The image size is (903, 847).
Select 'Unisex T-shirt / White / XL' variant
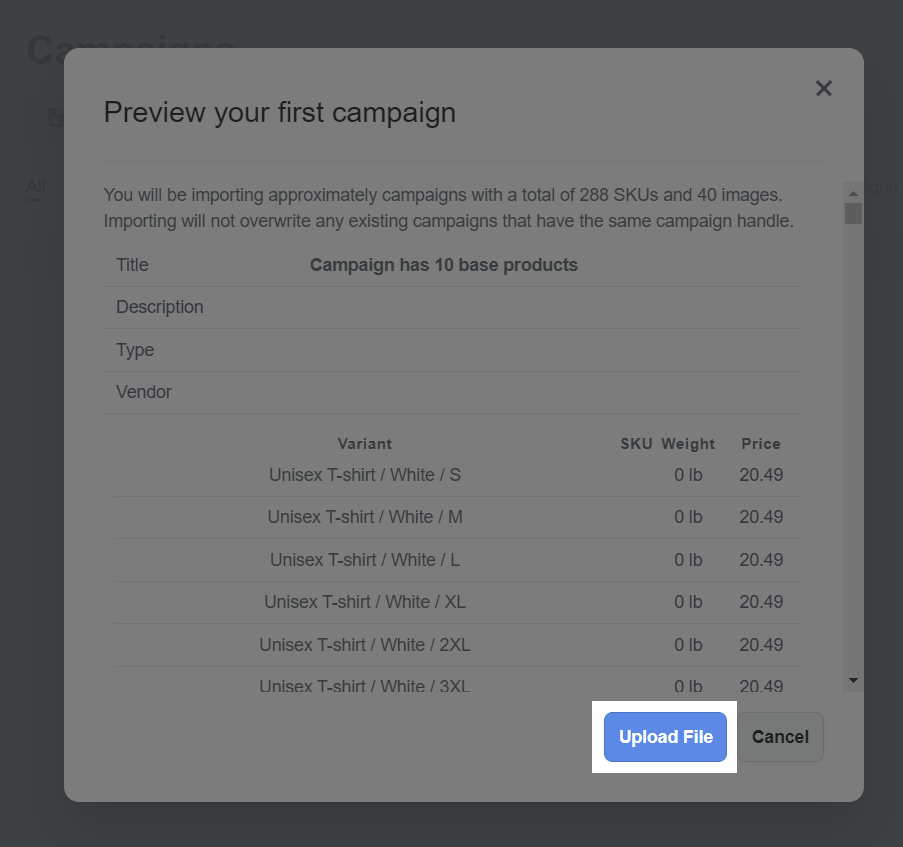[x=365, y=602]
